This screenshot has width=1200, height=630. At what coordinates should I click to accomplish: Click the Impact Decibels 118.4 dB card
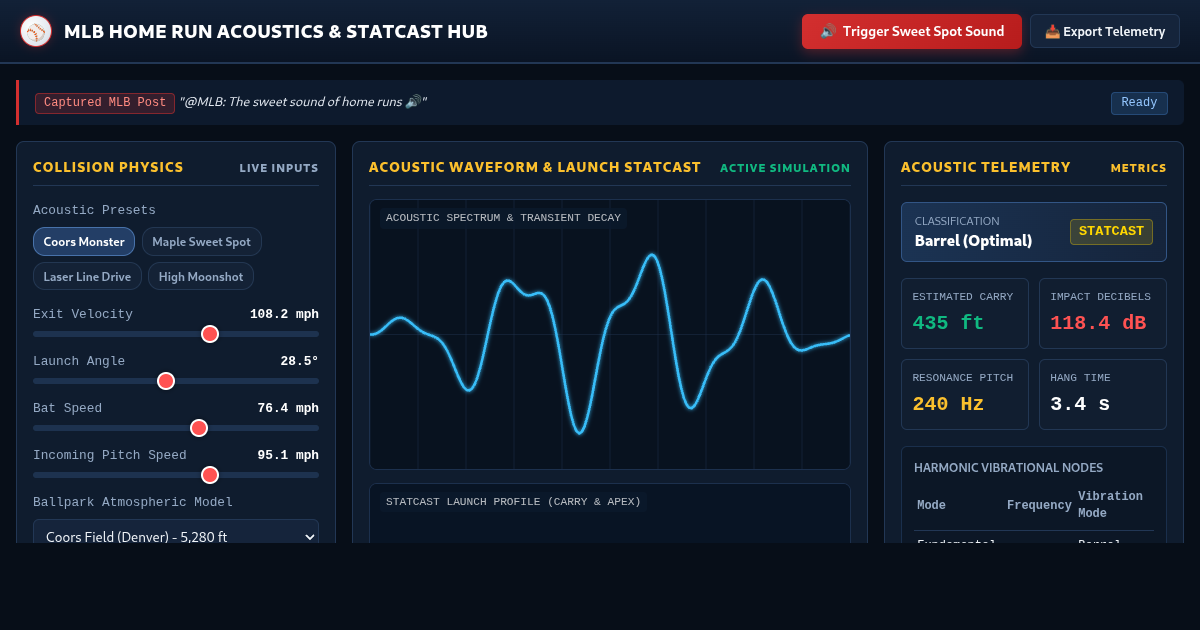1103,313
